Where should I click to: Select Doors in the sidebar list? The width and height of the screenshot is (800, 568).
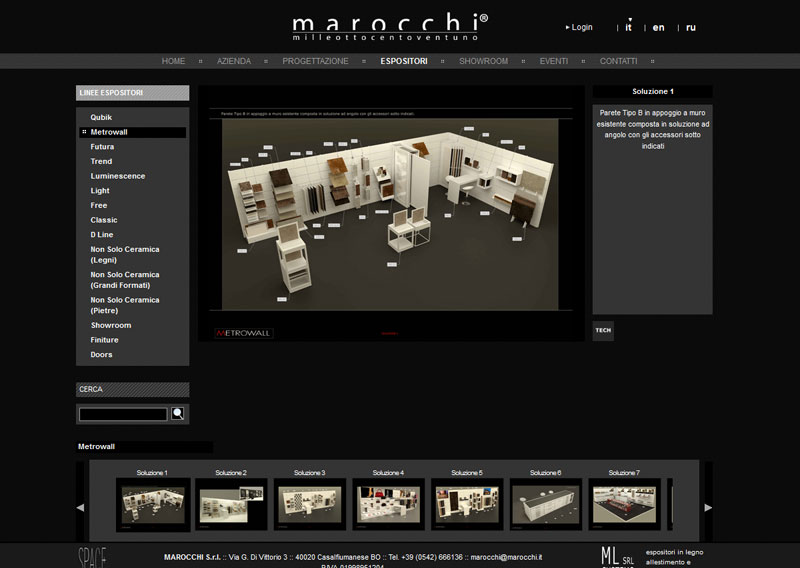pos(101,355)
